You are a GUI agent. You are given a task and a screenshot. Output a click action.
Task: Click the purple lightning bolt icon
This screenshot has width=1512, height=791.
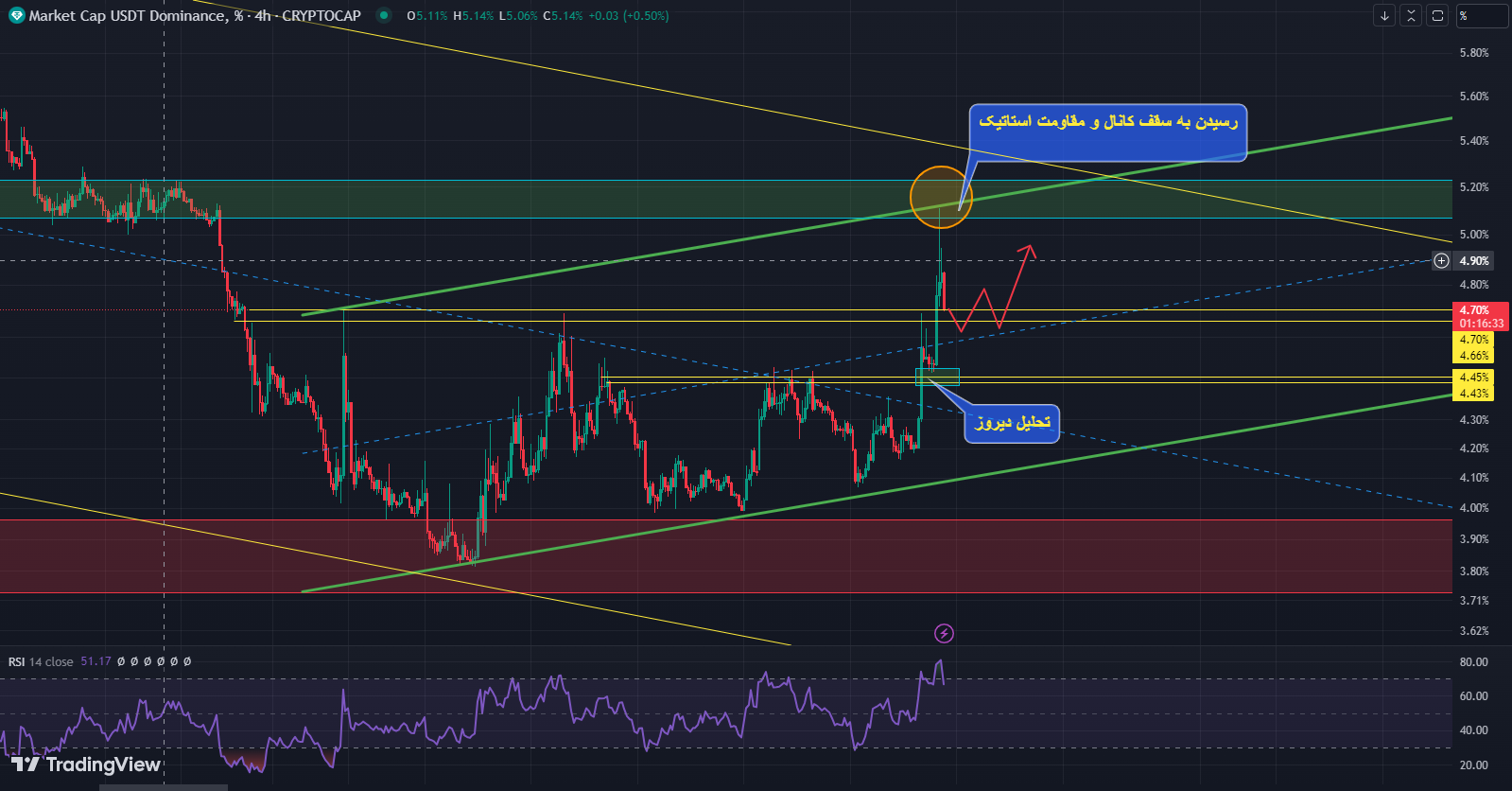944,633
